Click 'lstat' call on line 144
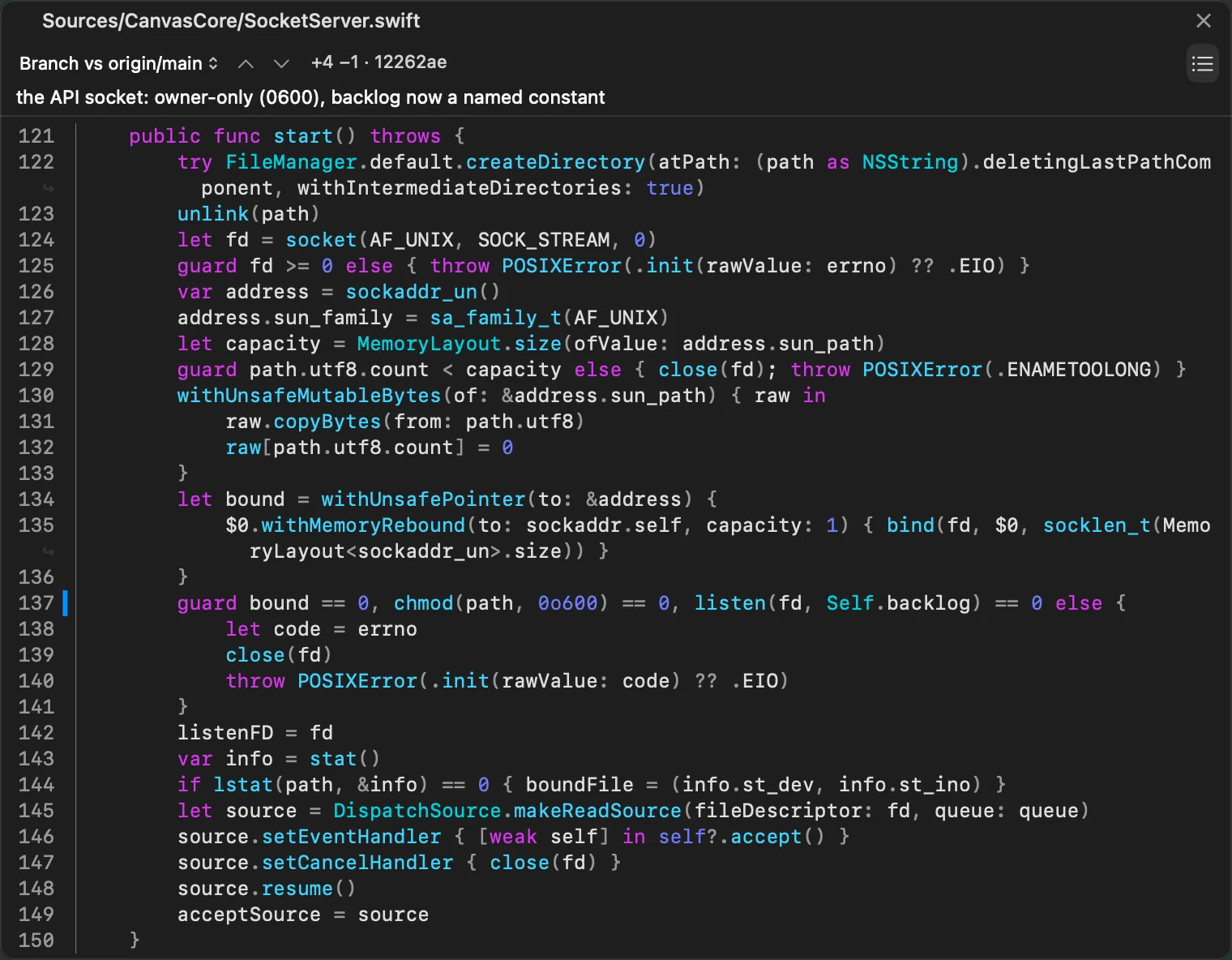The width and height of the screenshot is (1232, 960). pyautogui.click(x=243, y=785)
